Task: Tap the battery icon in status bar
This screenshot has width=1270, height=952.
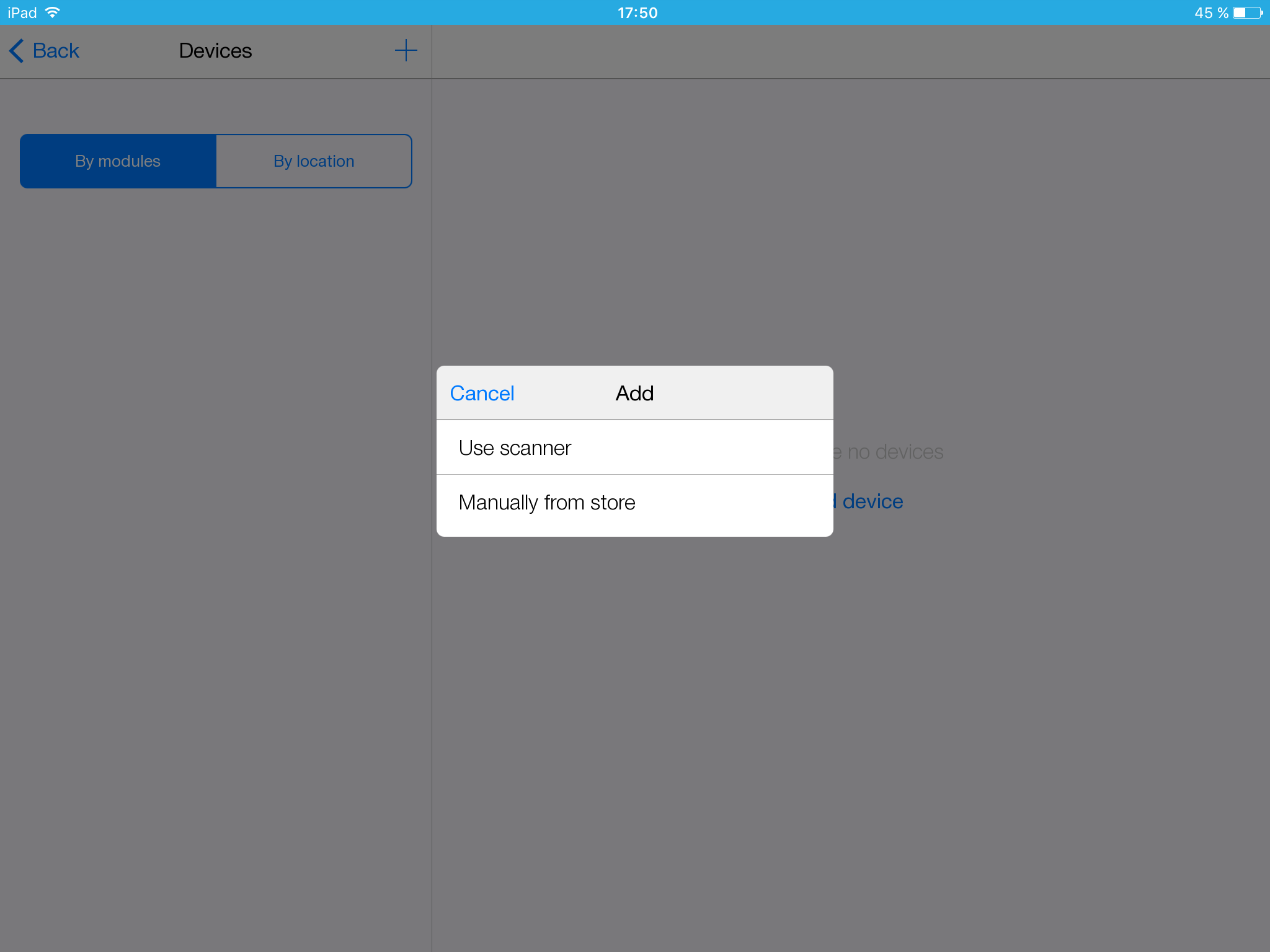Action: [1247, 12]
